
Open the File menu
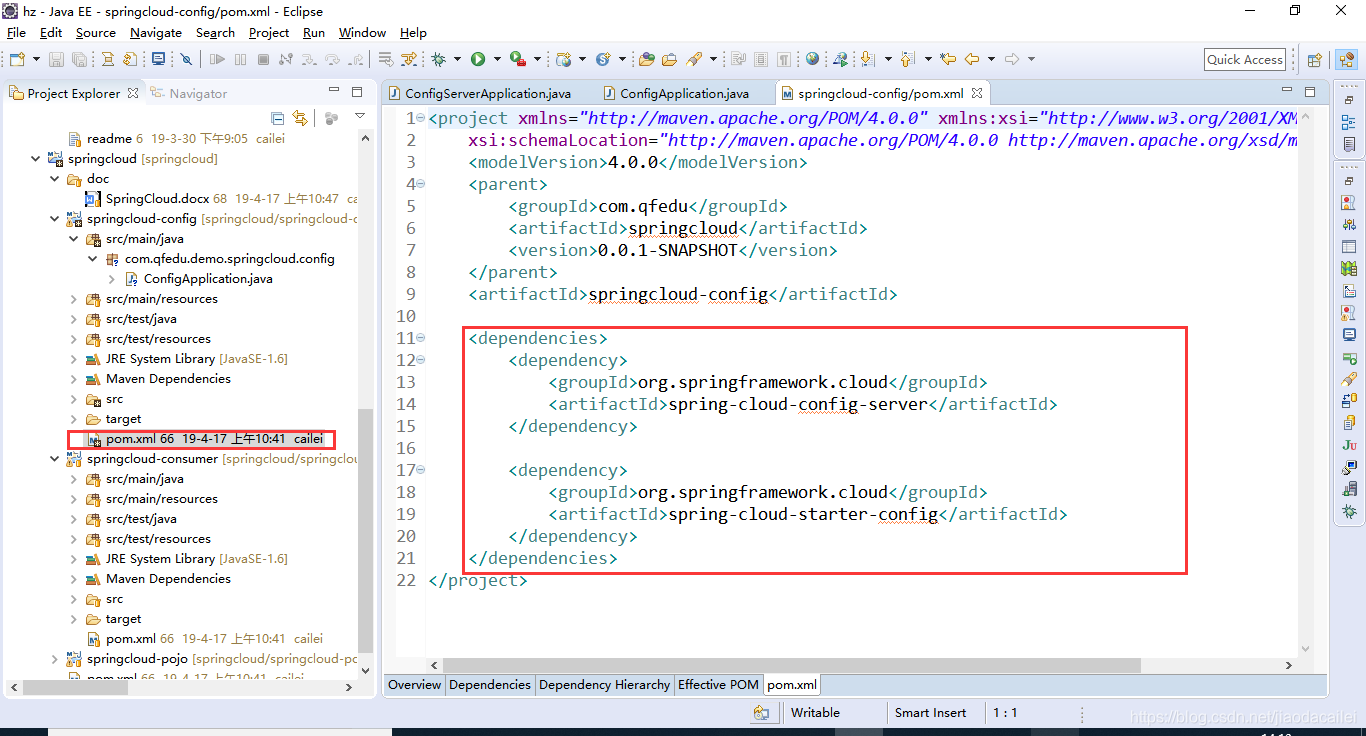coord(16,33)
